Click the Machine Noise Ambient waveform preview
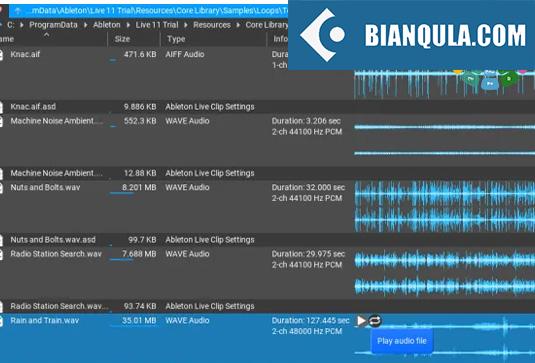 tap(445, 140)
